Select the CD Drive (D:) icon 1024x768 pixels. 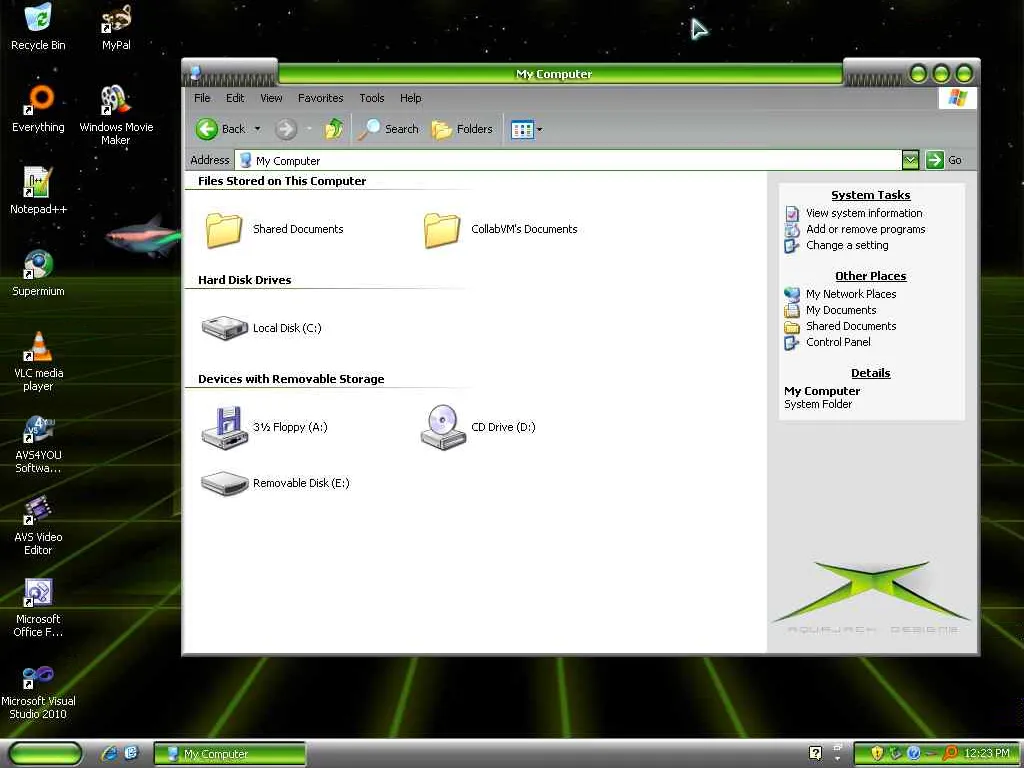pyautogui.click(x=478, y=427)
